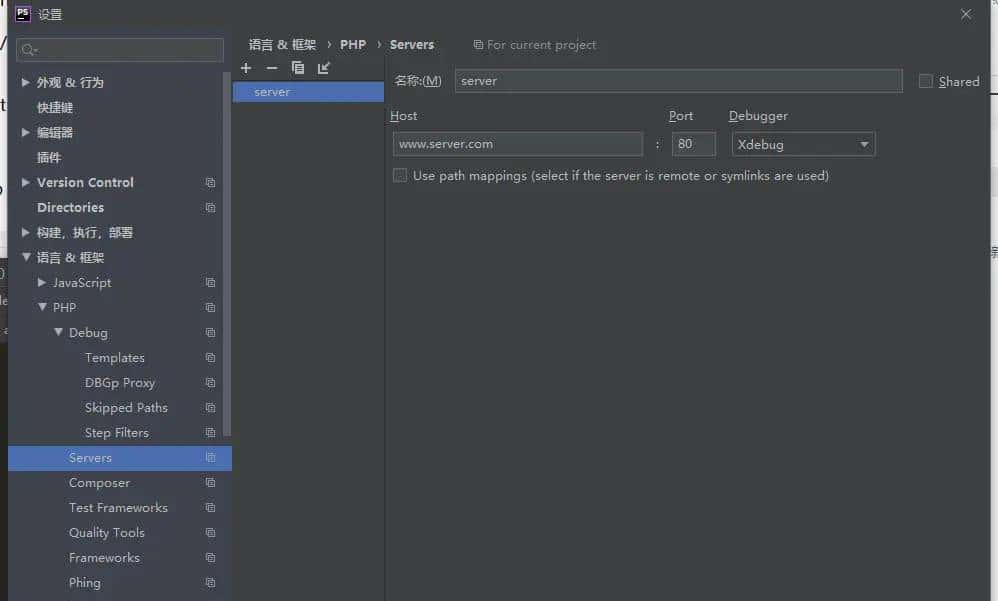Screen dimensions: 998x601
Task: Select Templates under the Debug node
Action: pyautogui.click(x=114, y=357)
